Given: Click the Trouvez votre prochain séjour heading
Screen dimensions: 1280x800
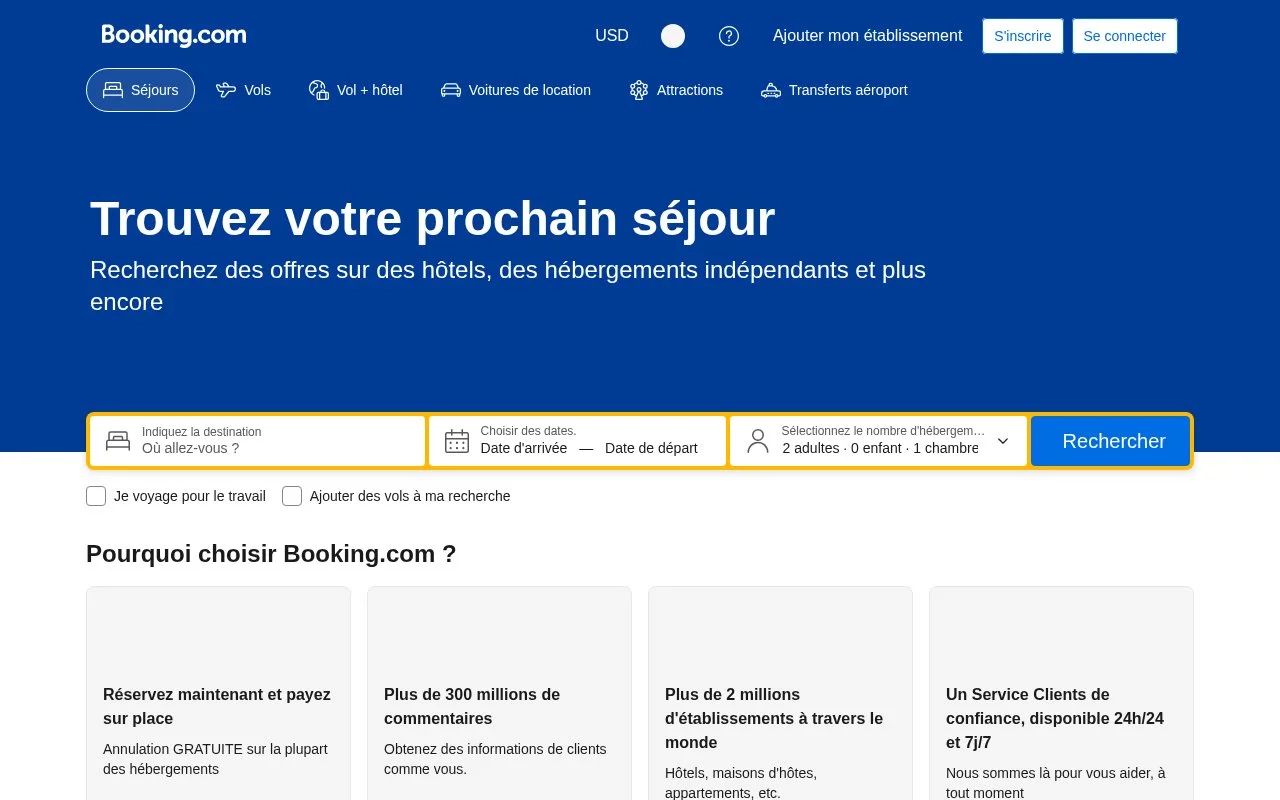Looking at the screenshot, I should pos(432,219).
